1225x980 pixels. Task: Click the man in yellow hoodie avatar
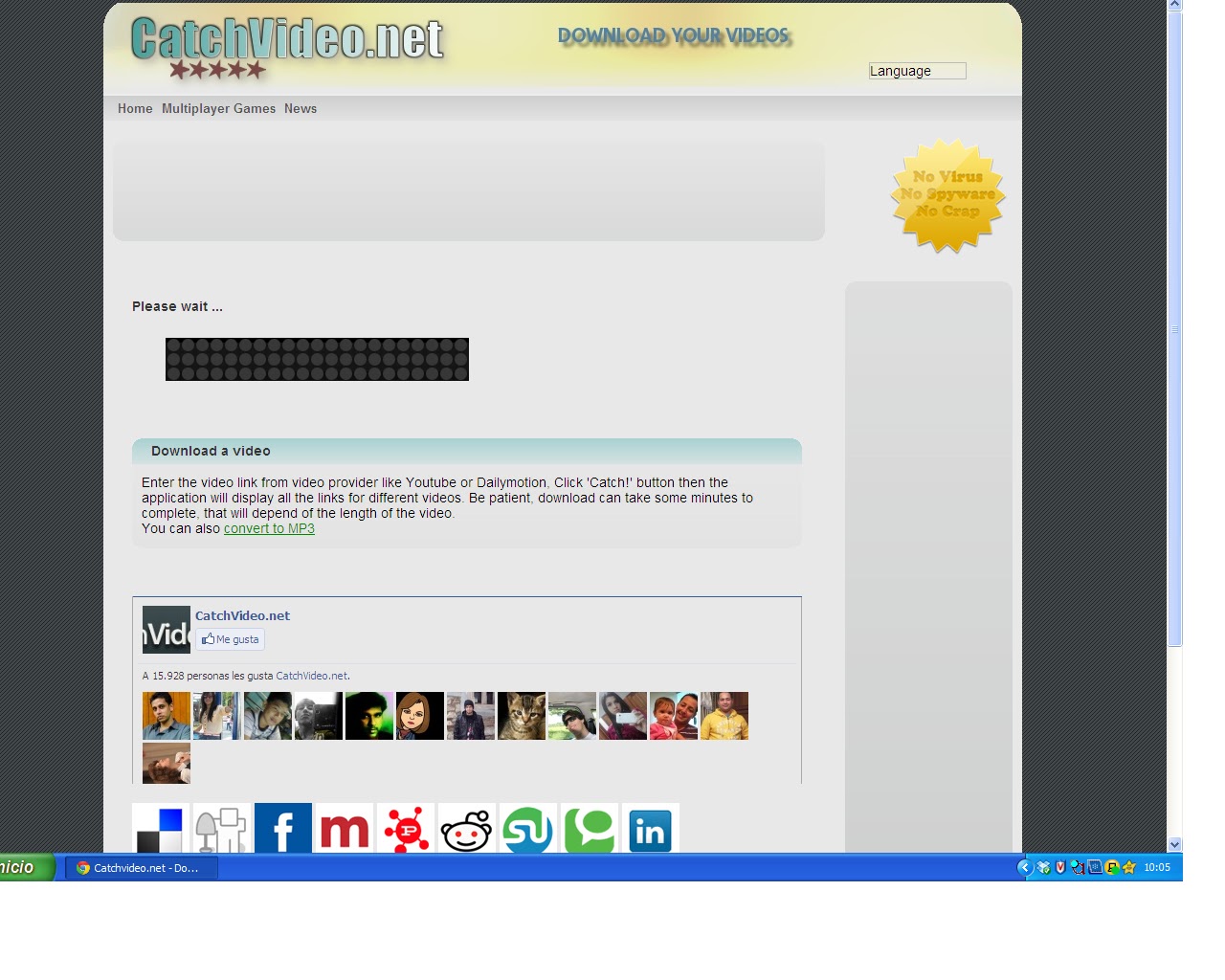point(724,716)
